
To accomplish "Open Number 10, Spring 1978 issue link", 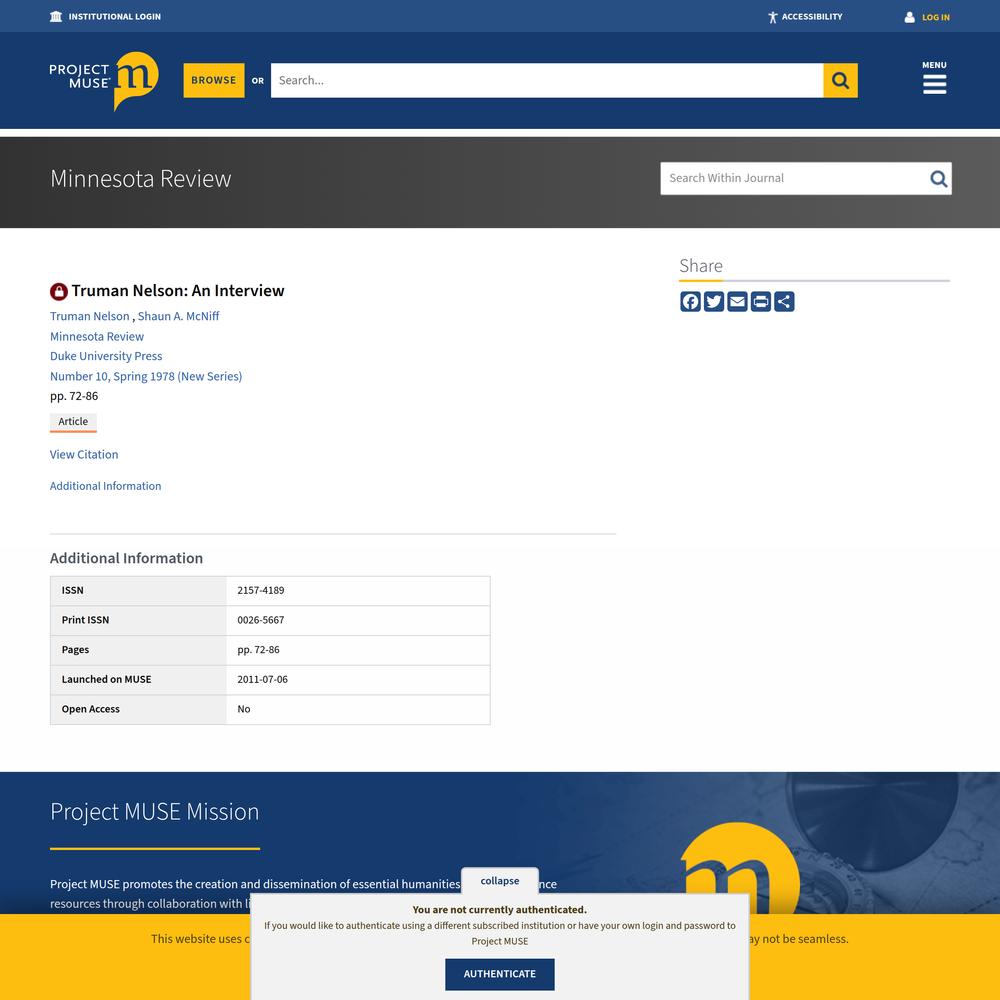I will pos(146,376).
